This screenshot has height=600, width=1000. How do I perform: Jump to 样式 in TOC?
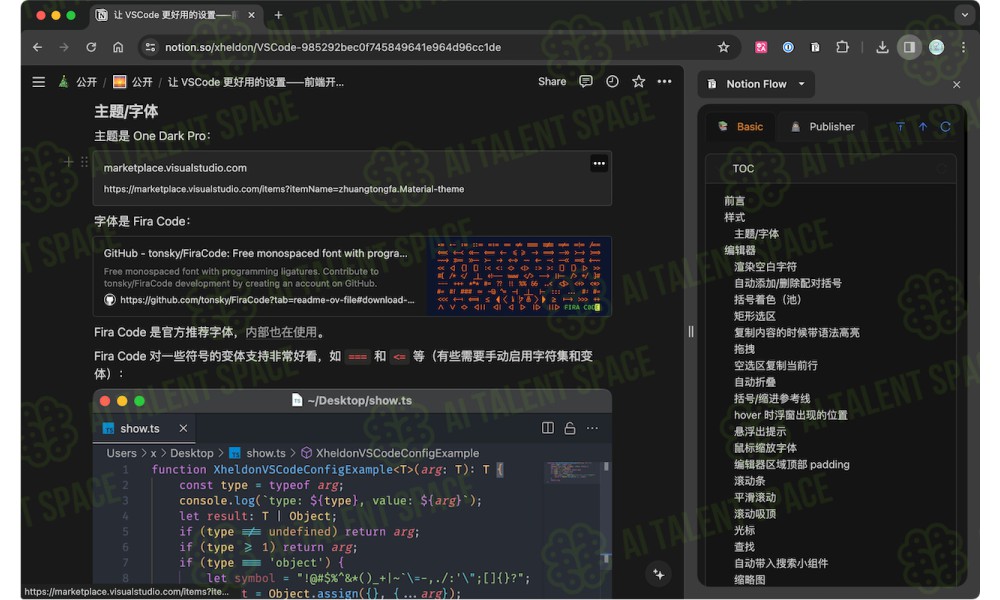pyautogui.click(x=734, y=217)
